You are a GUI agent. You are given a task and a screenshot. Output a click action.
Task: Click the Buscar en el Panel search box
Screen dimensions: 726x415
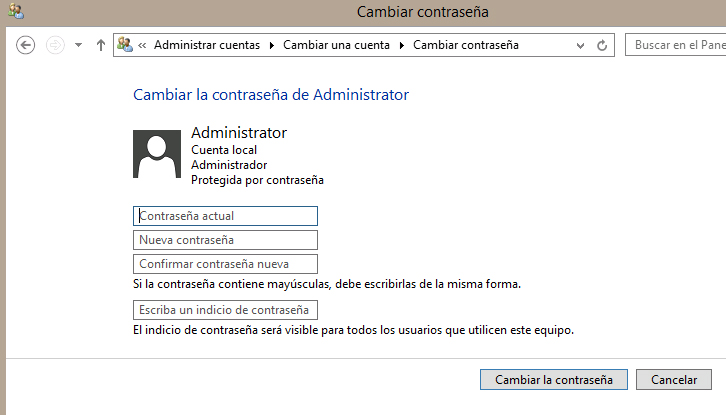[x=675, y=45]
